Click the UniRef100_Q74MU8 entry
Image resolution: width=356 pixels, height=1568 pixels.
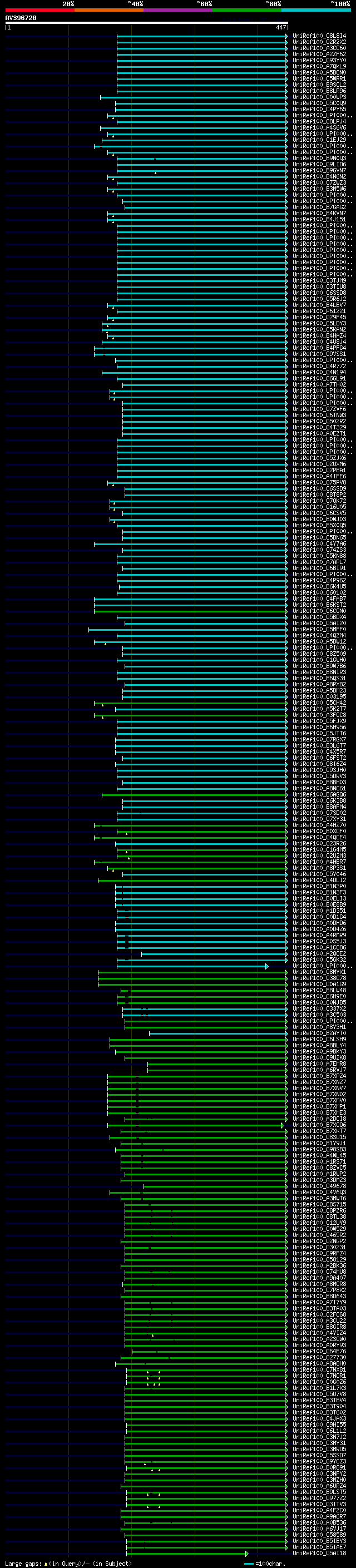tap(319, 1272)
